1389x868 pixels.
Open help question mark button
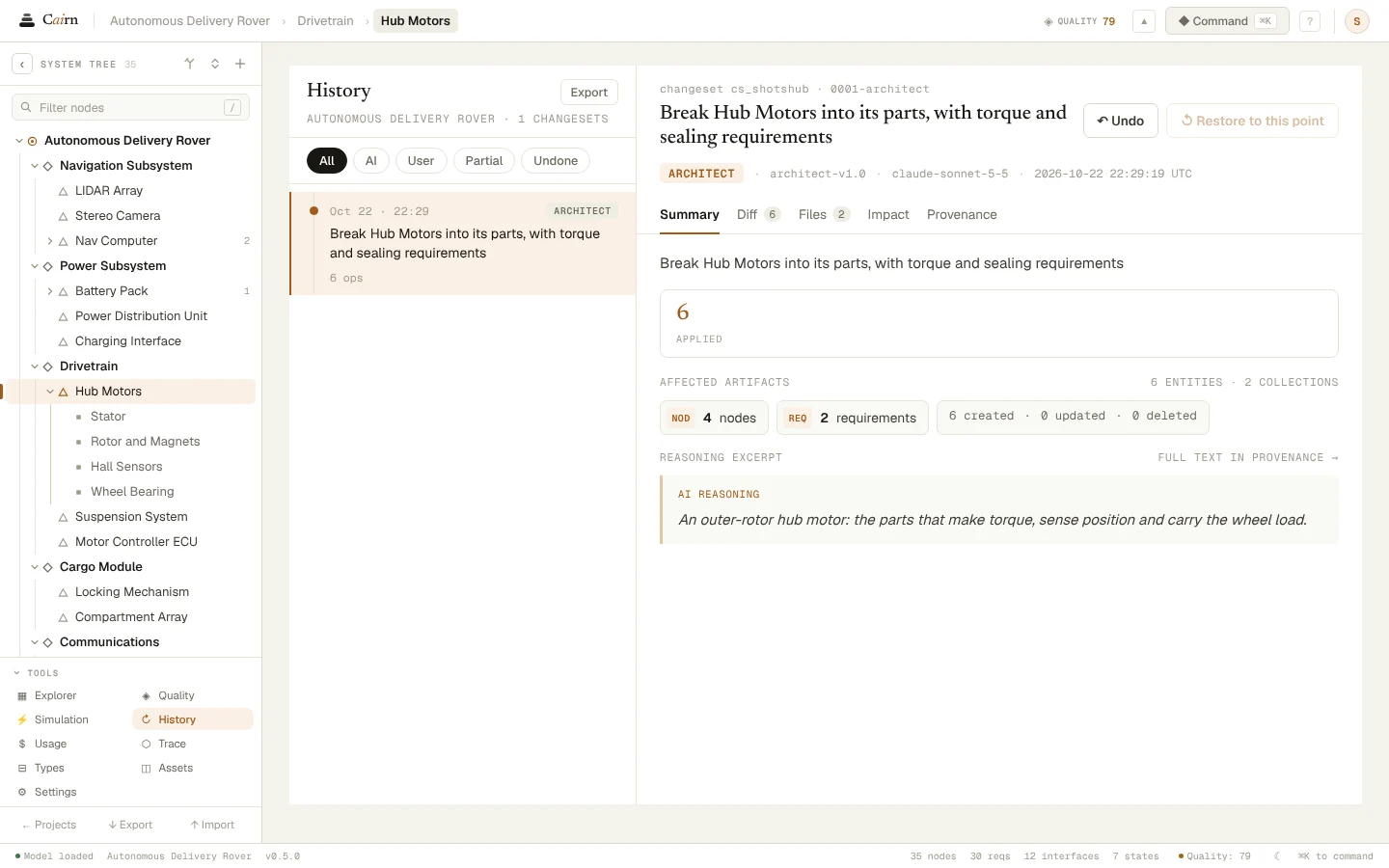(x=1310, y=21)
